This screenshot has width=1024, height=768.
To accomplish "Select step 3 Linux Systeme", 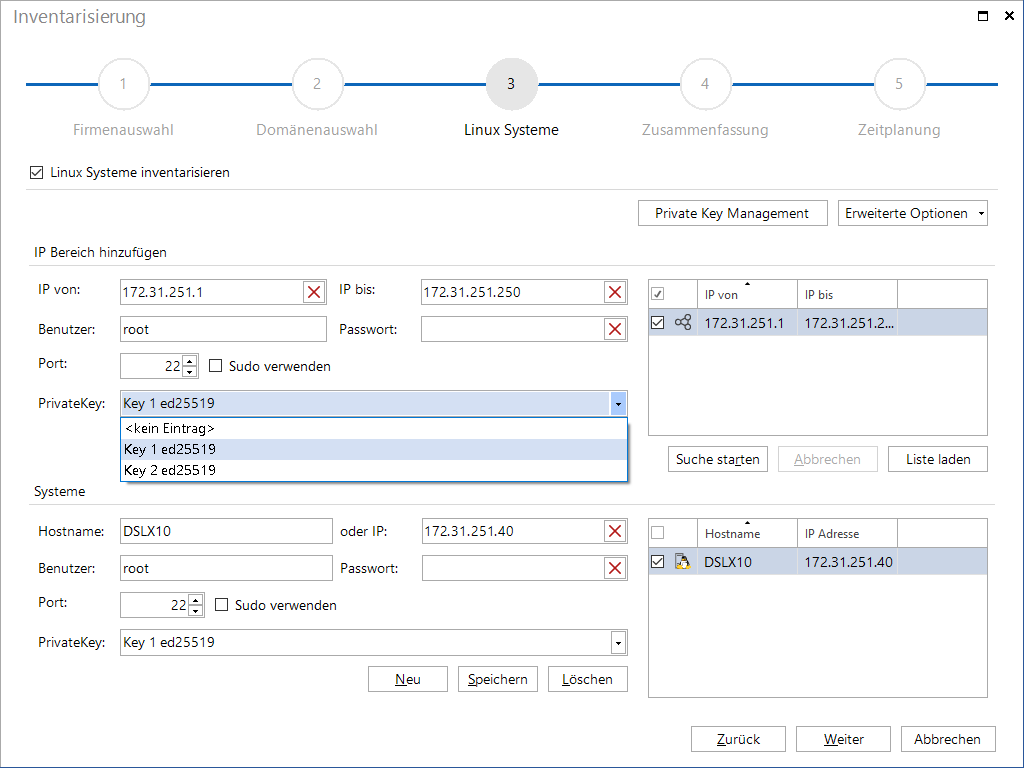I will click(x=511, y=84).
